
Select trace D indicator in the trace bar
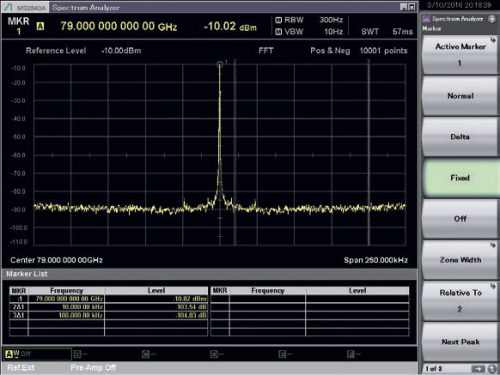[214, 354]
